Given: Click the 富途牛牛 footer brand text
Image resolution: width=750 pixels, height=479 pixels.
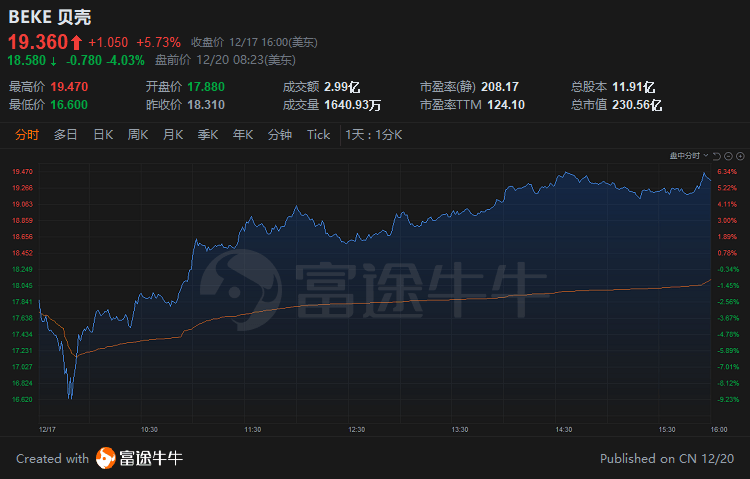Looking at the screenshot, I should [x=151, y=458].
